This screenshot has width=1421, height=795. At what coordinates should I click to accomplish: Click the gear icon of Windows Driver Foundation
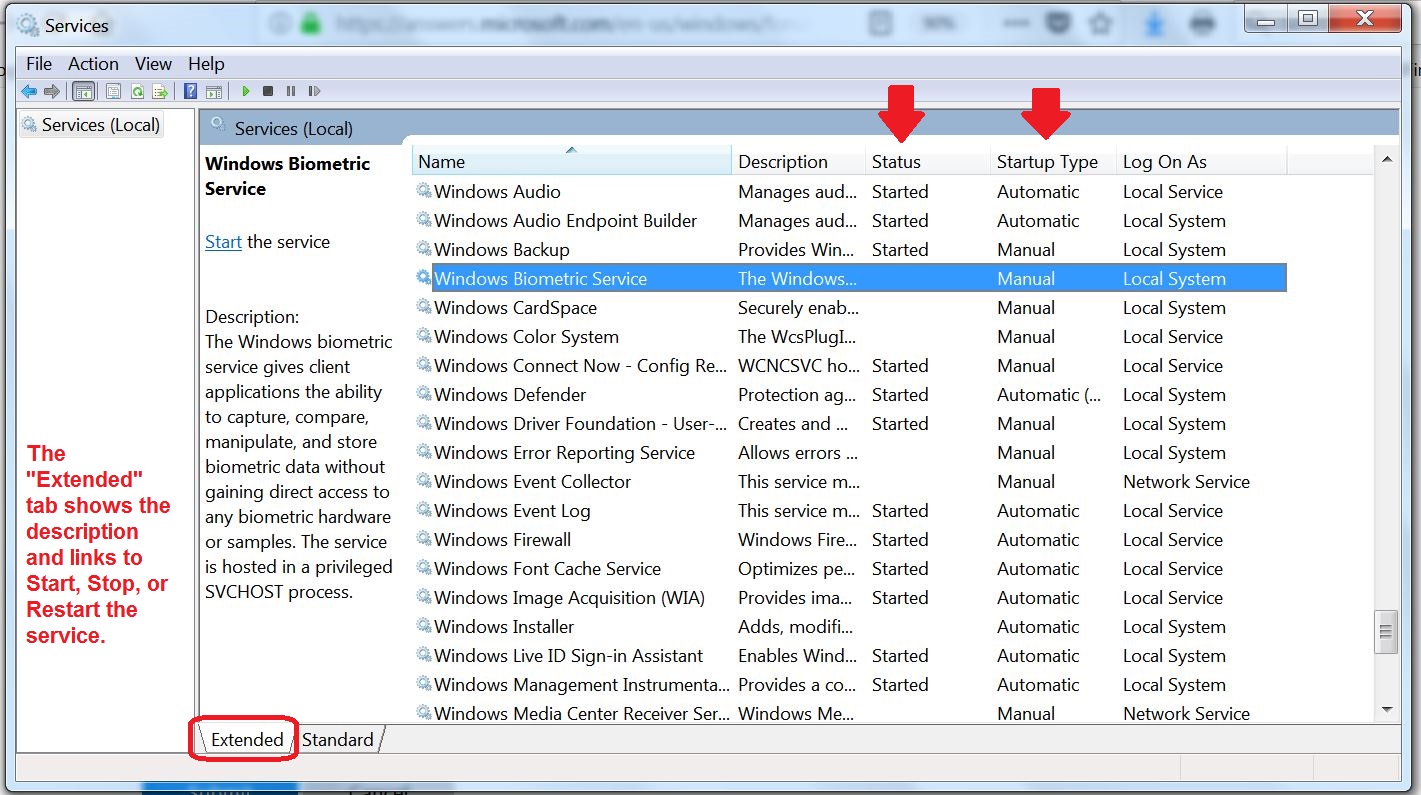[x=424, y=423]
